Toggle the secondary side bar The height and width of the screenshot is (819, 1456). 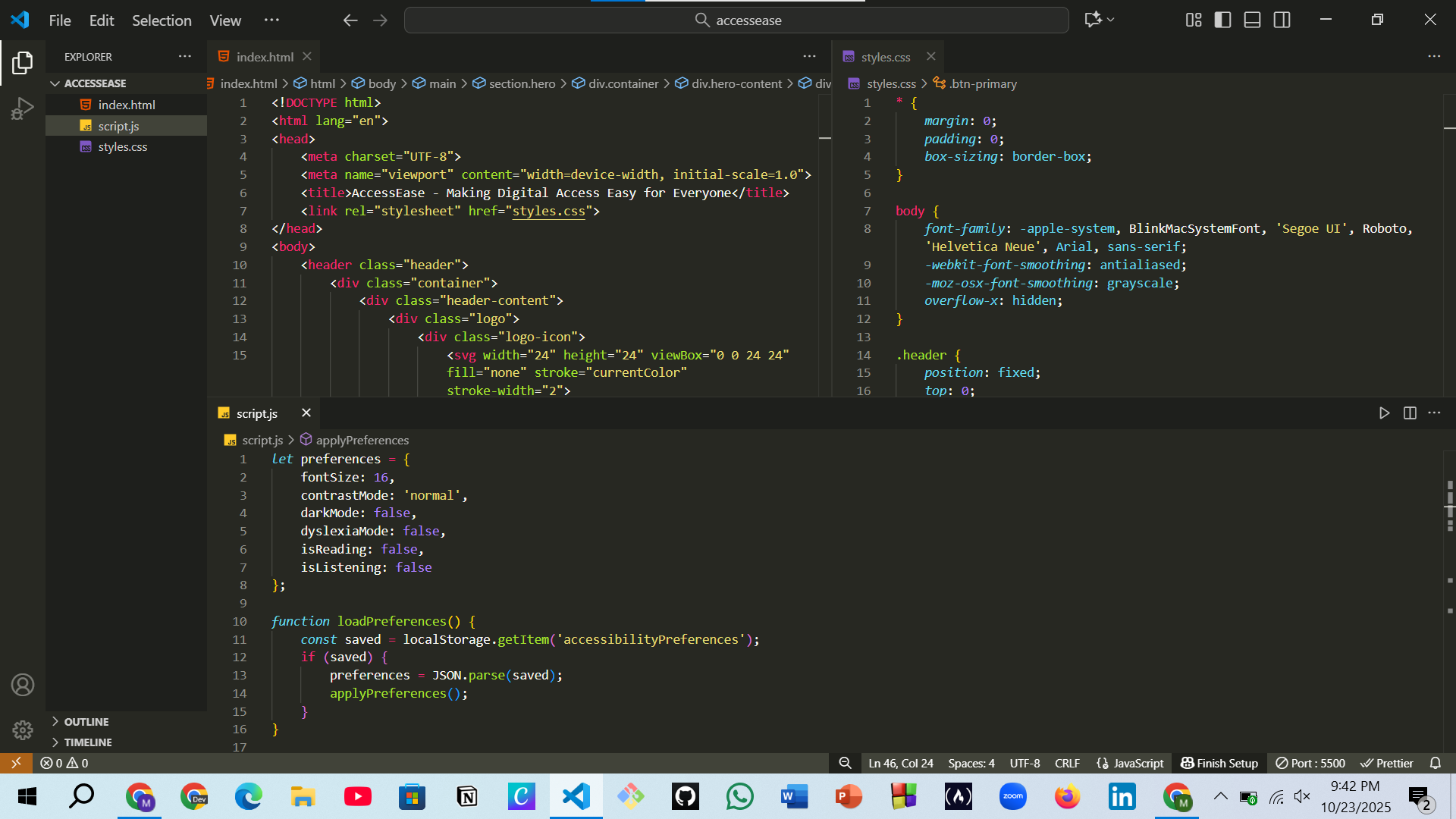1282,20
